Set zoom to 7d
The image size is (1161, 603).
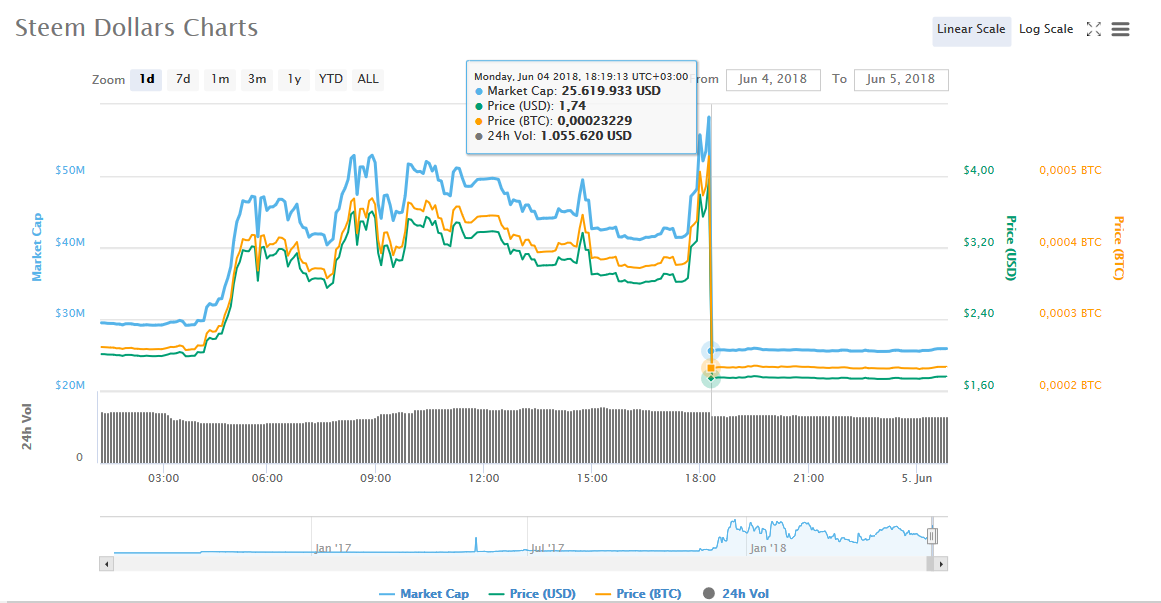click(183, 79)
